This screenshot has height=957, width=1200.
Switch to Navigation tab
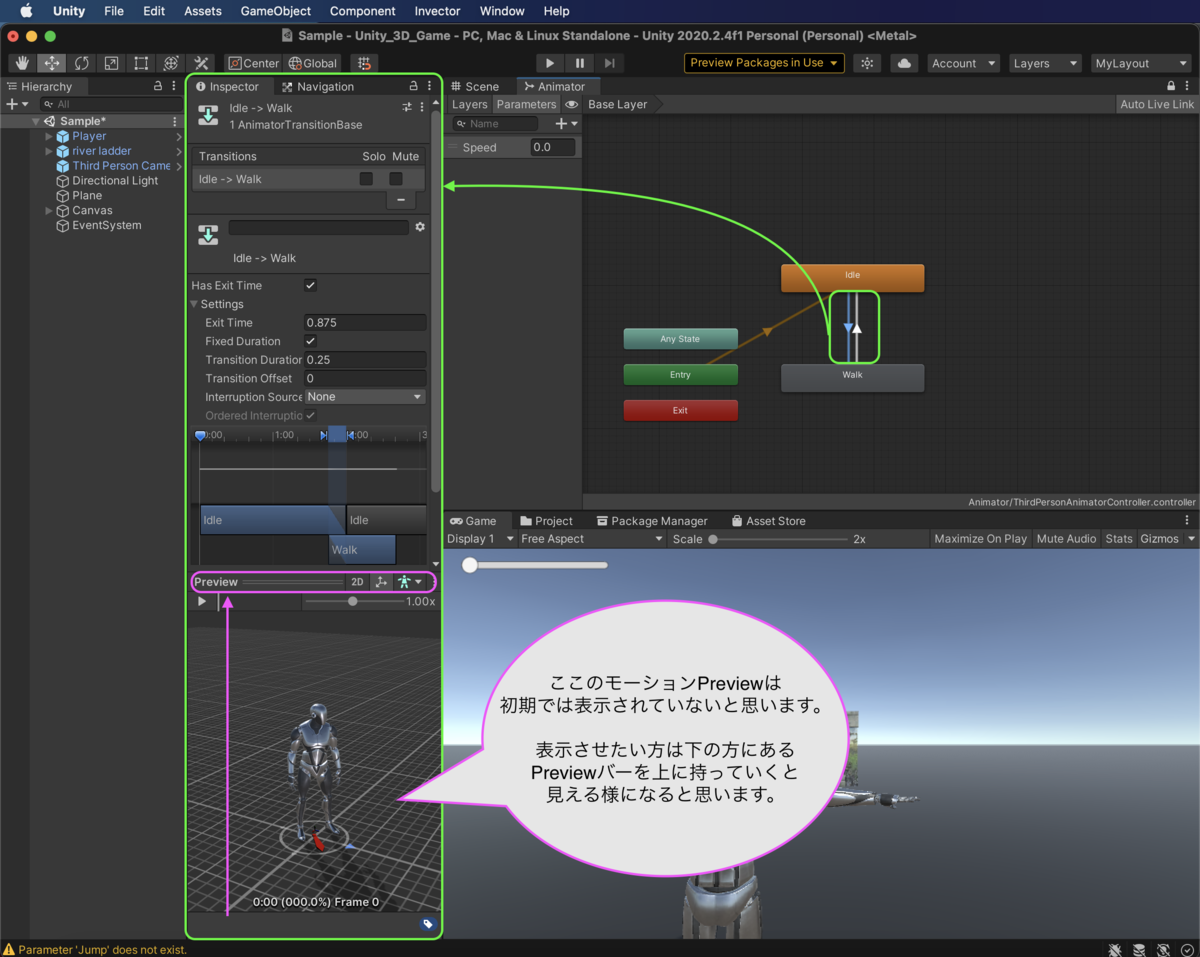[318, 86]
